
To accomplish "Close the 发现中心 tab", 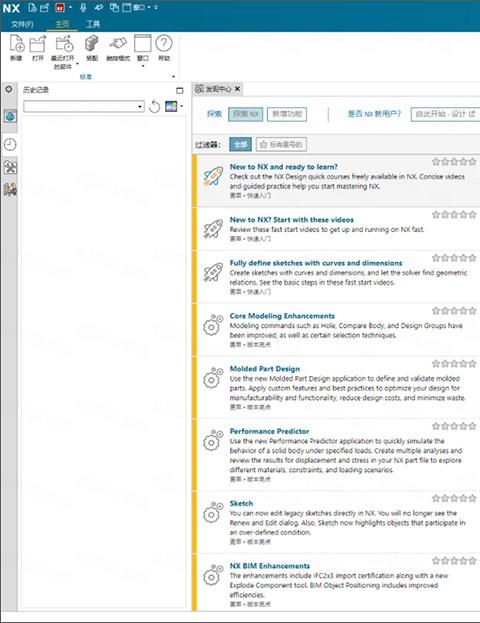I will [237, 89].
